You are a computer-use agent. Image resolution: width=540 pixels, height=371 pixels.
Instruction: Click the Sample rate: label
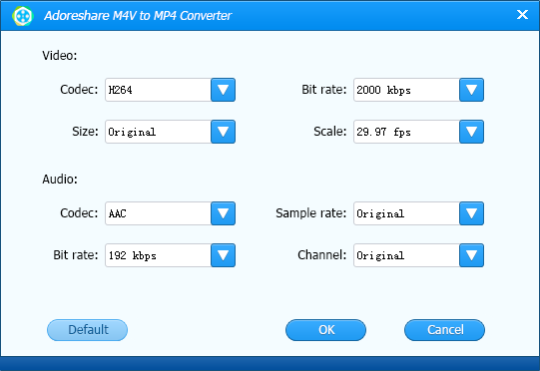(311, 213)
